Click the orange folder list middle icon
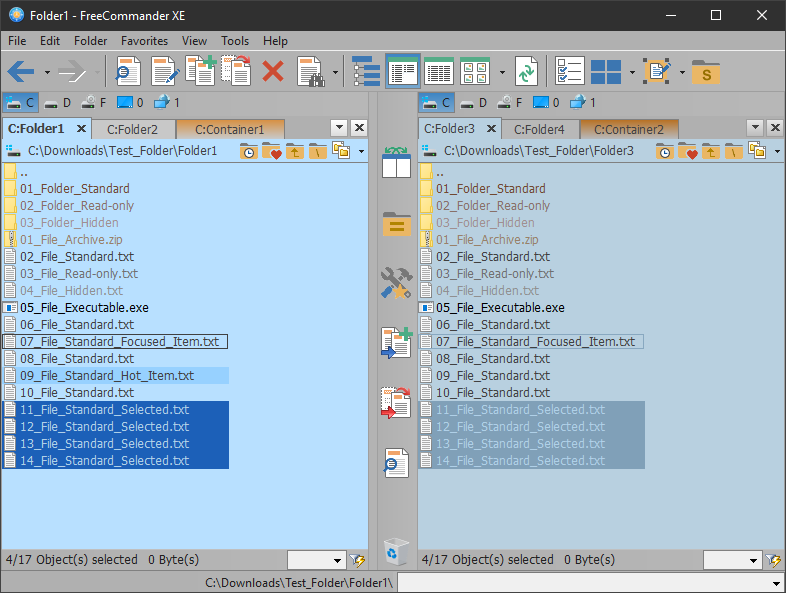The height and width of the screenshot is (593, 786). (x=397, y=224)
